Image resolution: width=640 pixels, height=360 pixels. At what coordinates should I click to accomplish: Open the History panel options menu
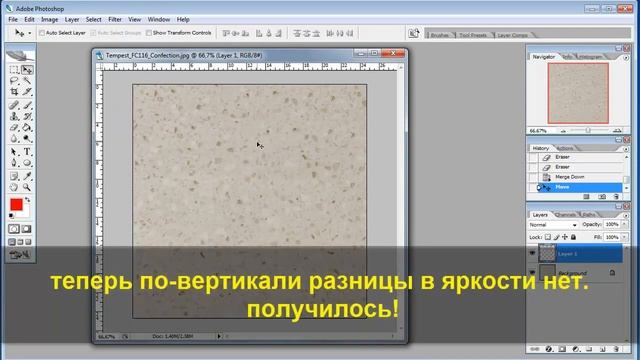(x=626, y=149)
